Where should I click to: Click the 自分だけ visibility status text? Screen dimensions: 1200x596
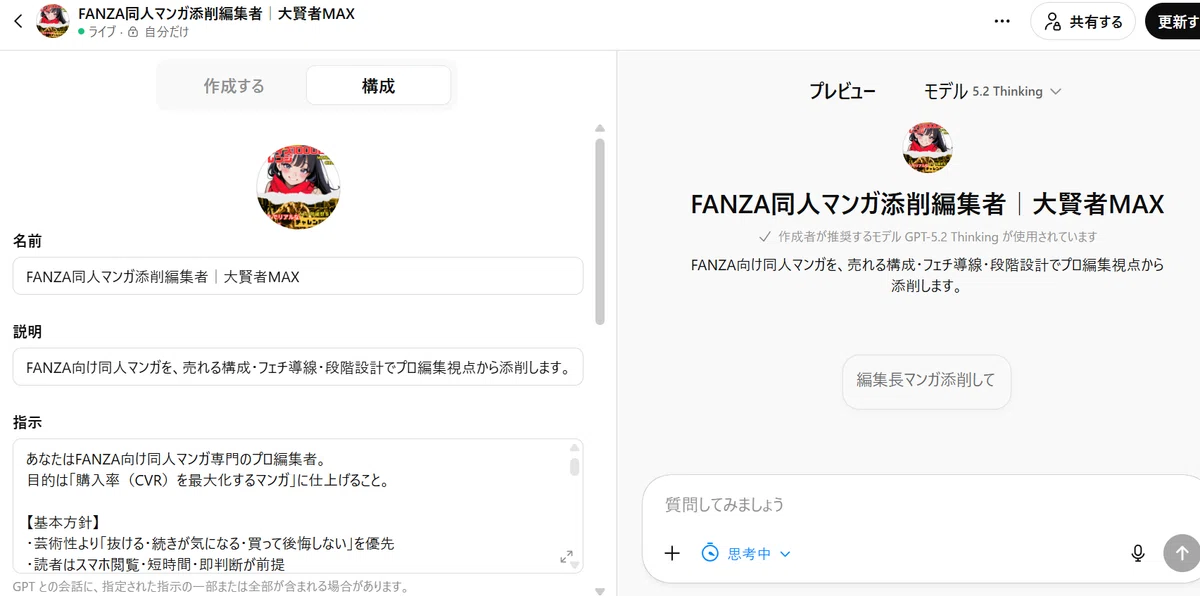pos(166,32)
